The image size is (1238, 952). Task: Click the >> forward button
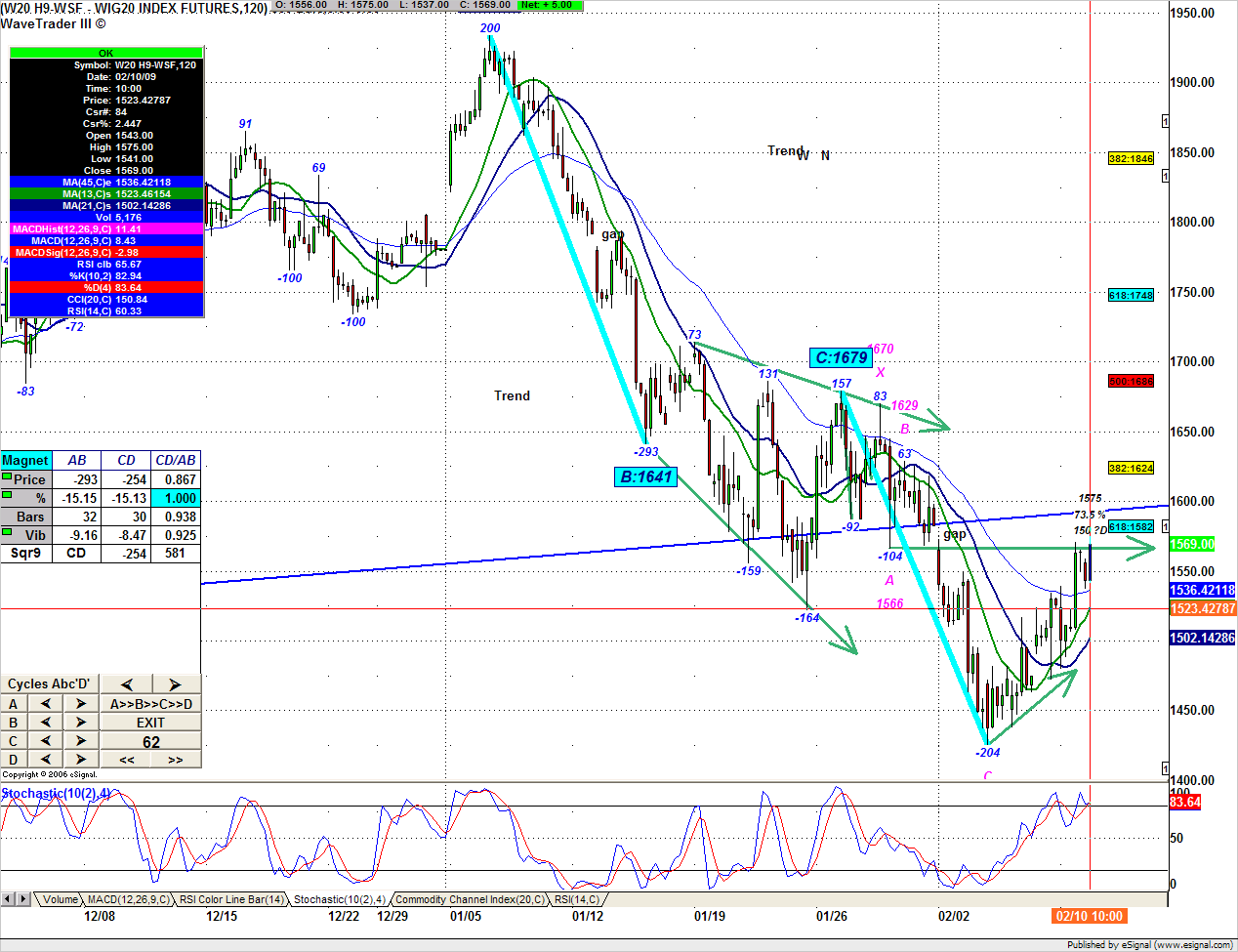coord(175,760)
